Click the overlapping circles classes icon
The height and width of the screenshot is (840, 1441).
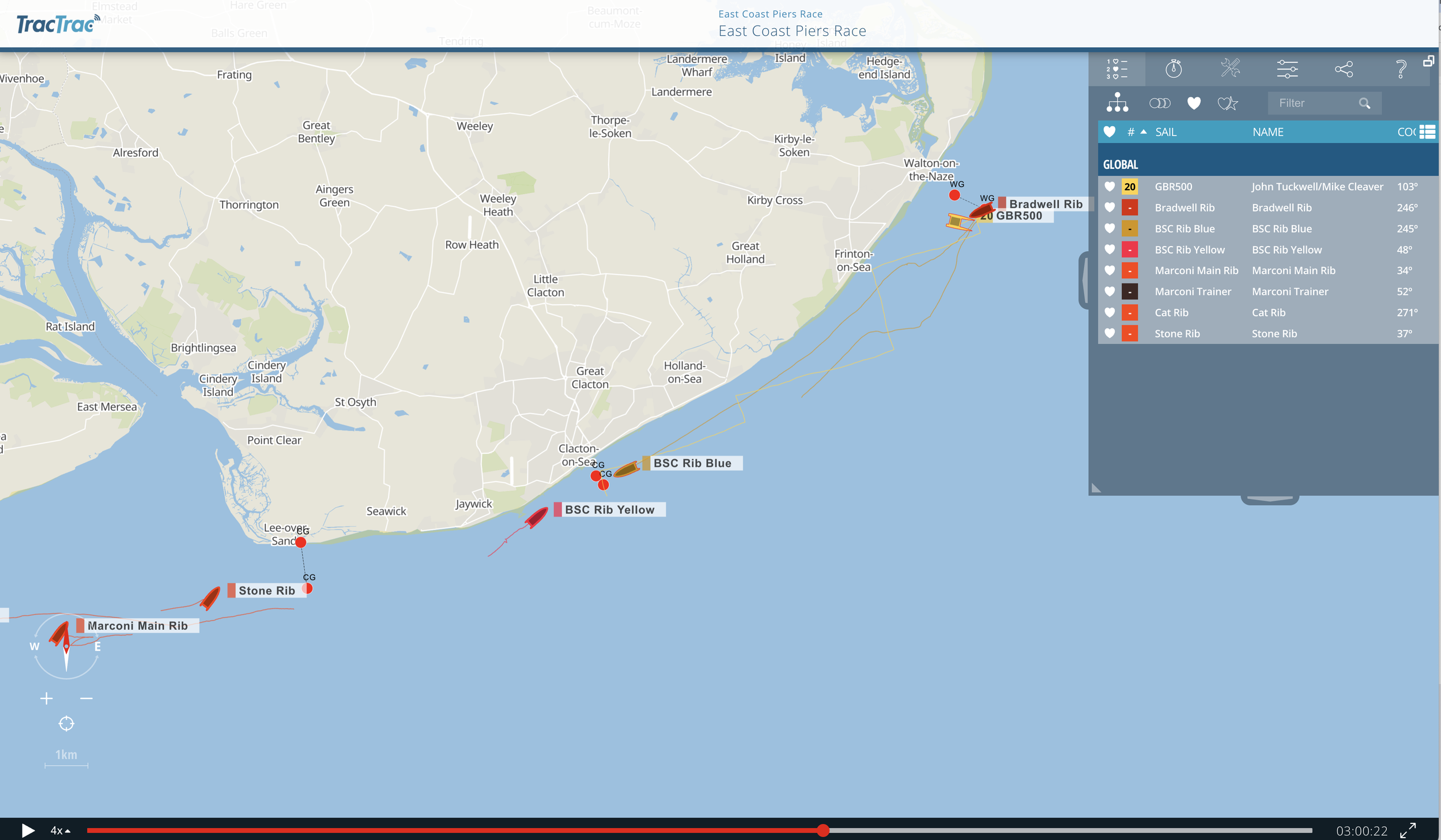coord(1161,104)
